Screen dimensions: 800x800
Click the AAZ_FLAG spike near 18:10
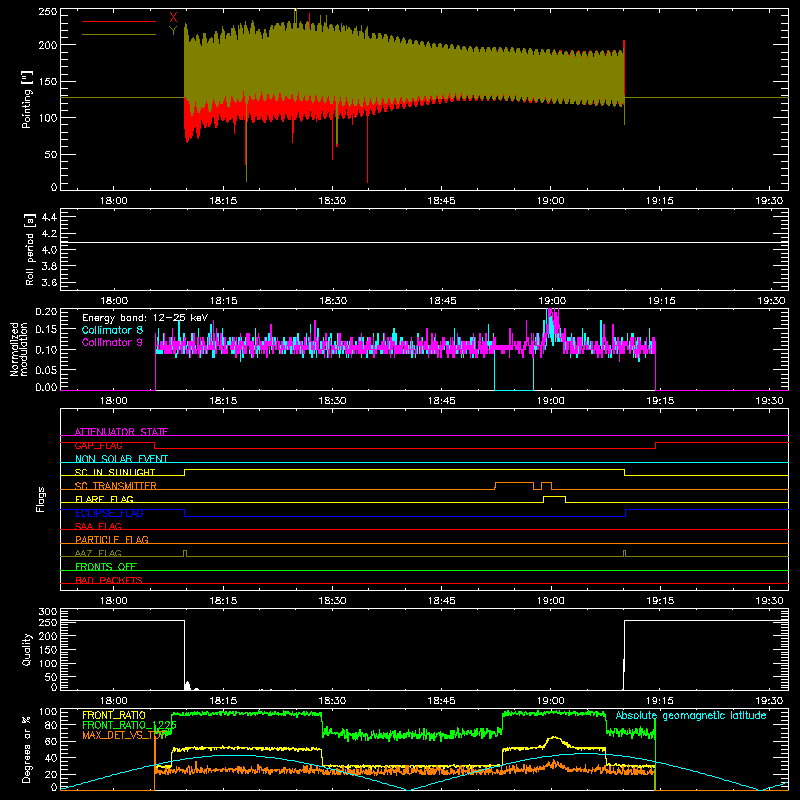tap(185, 554)
